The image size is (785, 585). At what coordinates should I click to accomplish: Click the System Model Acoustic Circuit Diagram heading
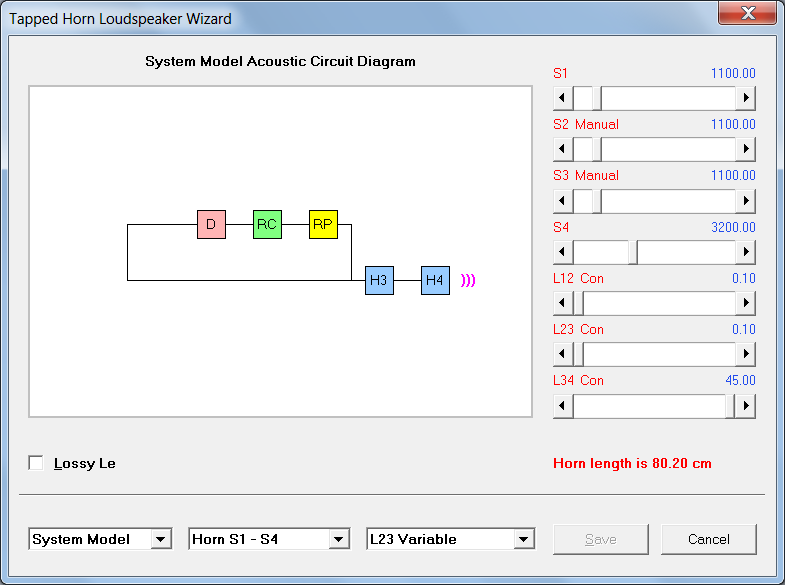280,61
